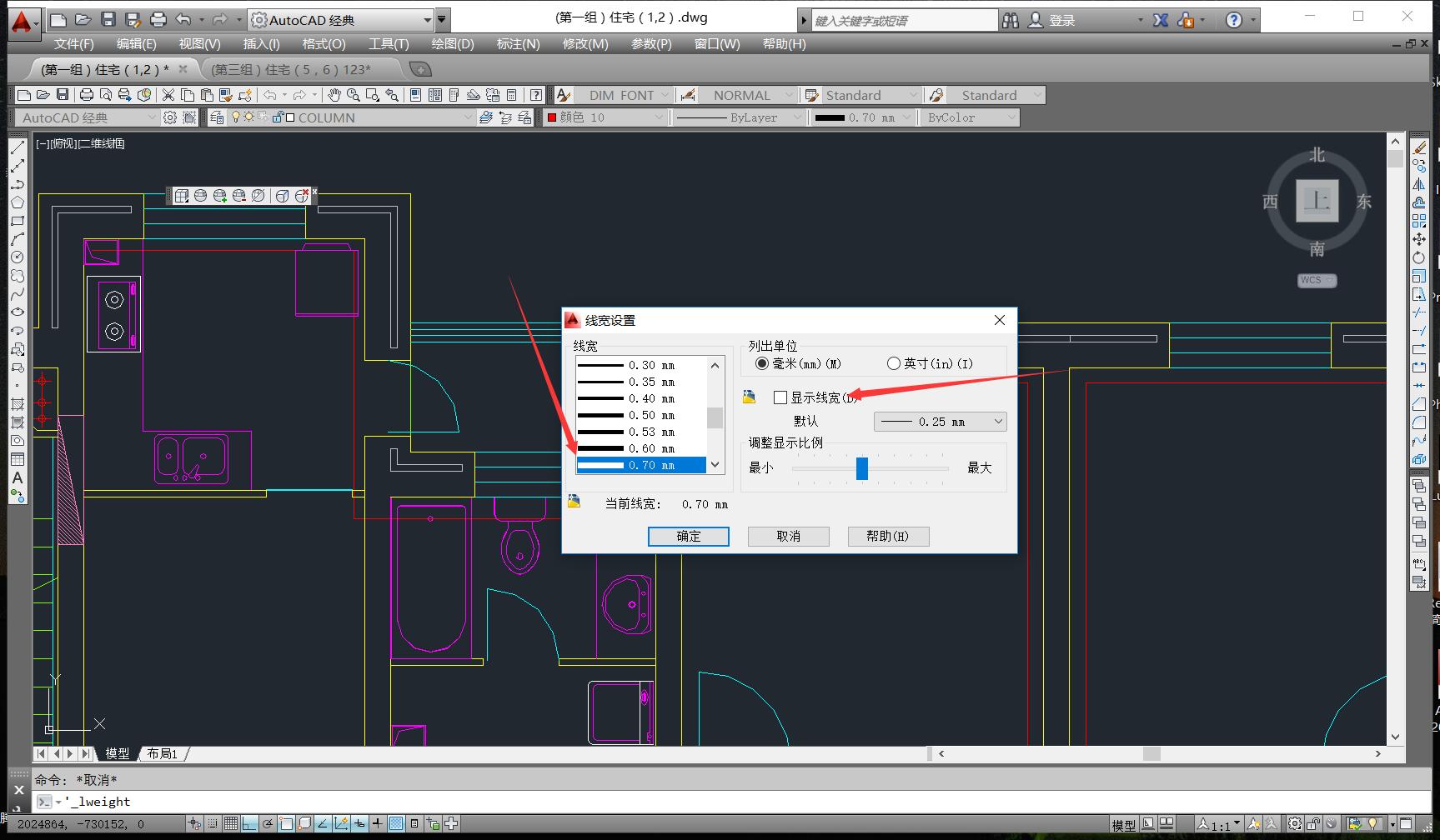Viewport: 1440px width, 840px height.
Task: Enable the 显示线宽 checkbox
Action: [780, 397]
